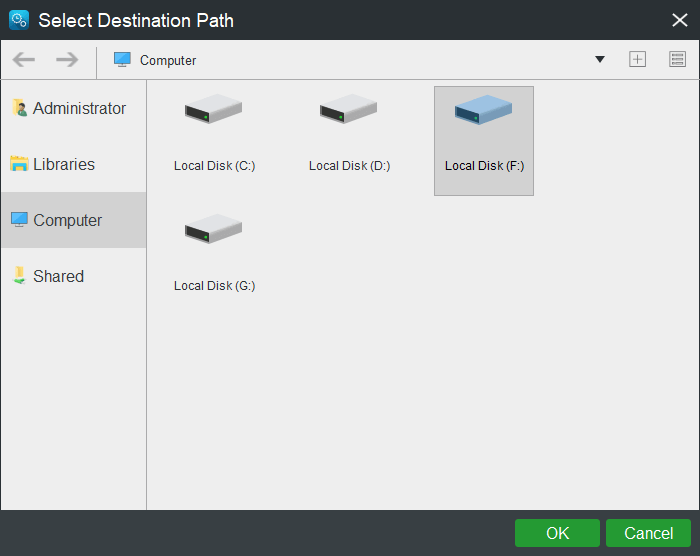Close the Select Destination Path dialog

[679, 20]
